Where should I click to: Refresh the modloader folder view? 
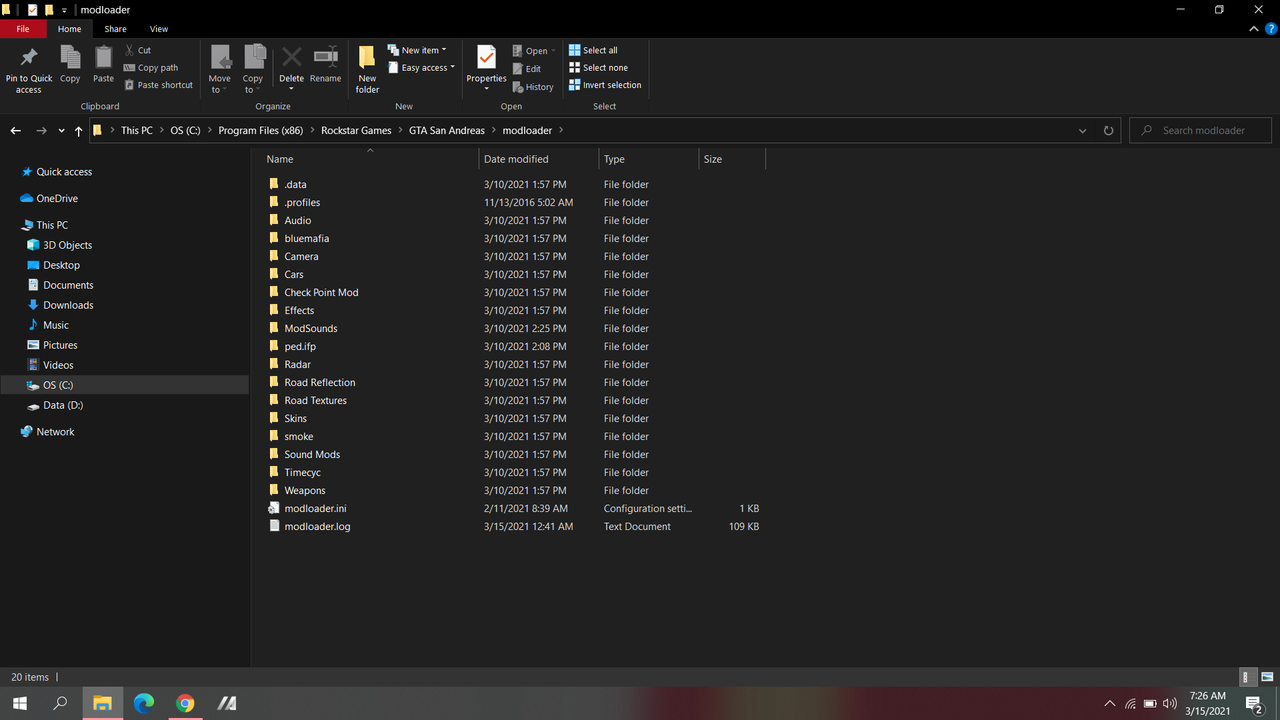(x=1108, y=131)
